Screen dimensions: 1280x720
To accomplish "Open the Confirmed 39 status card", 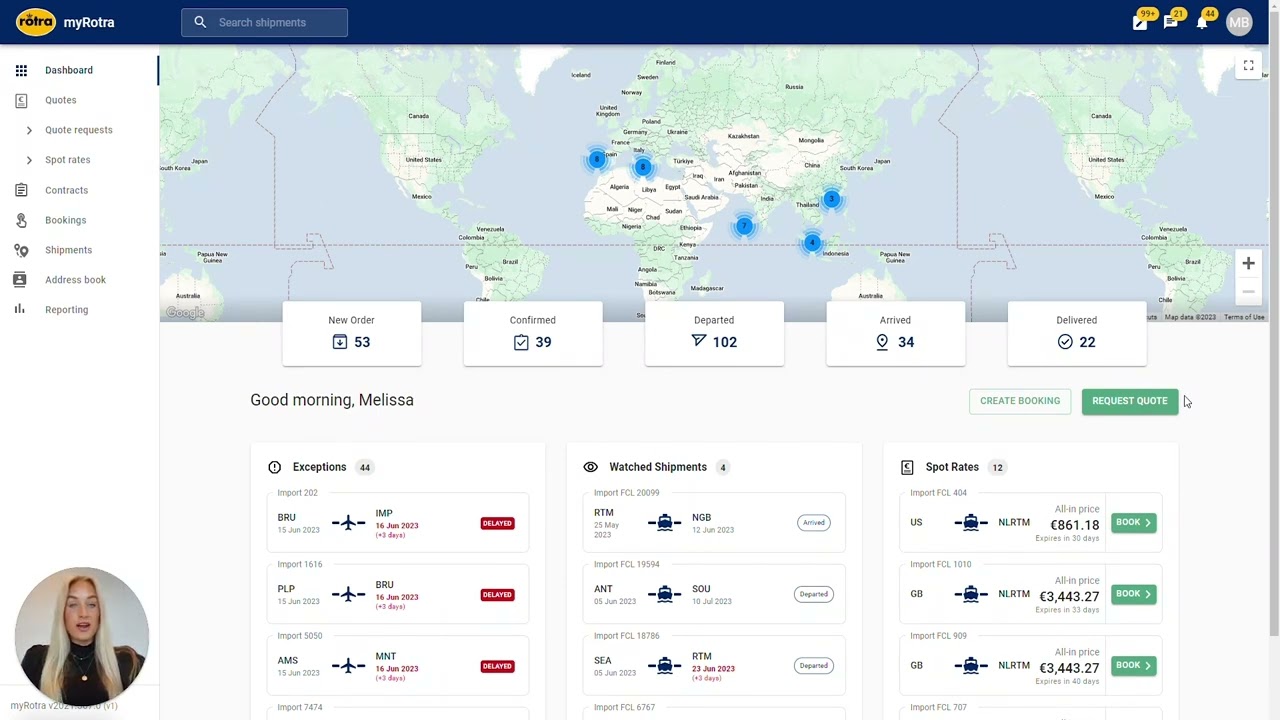I will pyautogui.click(x=533, y=332).
